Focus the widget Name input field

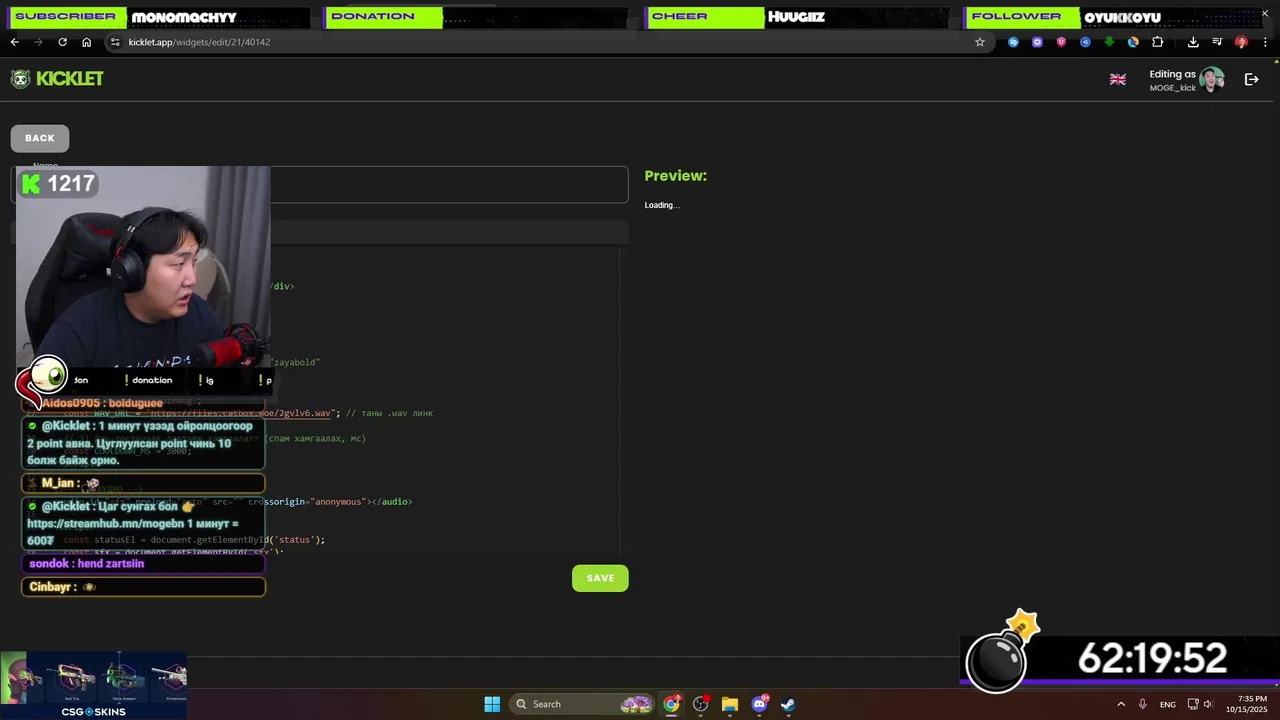click(x=320, y=185)
